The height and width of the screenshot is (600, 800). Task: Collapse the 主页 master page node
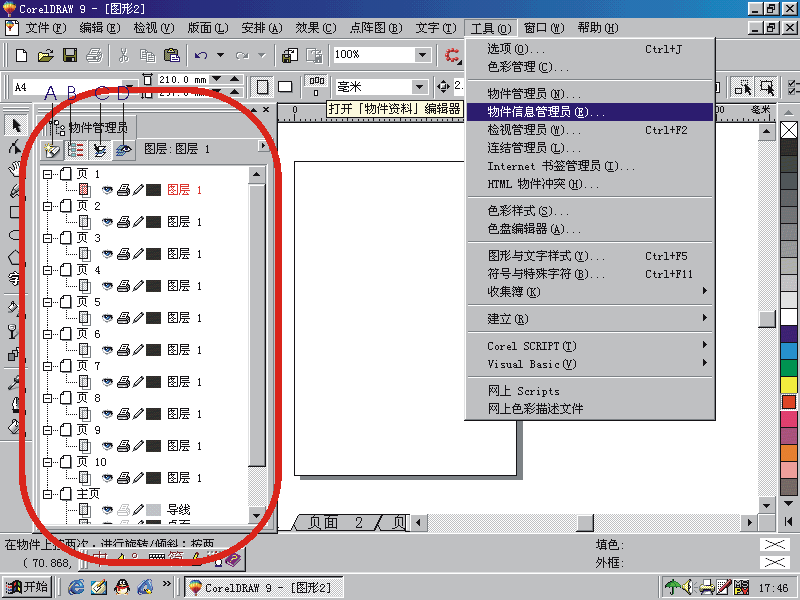[47, 494]
